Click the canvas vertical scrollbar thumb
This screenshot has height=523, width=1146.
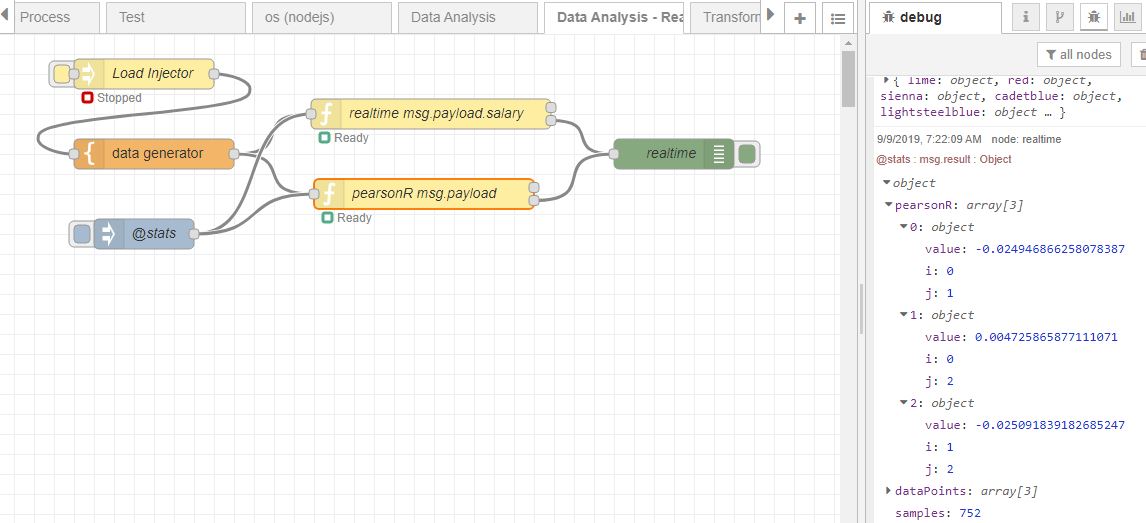[848, 78]
